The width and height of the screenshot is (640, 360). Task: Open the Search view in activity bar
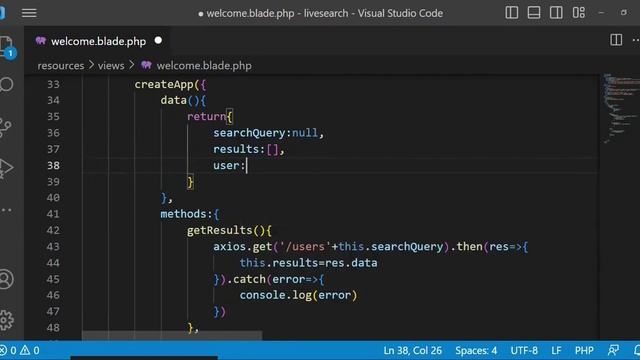[7, 84]
